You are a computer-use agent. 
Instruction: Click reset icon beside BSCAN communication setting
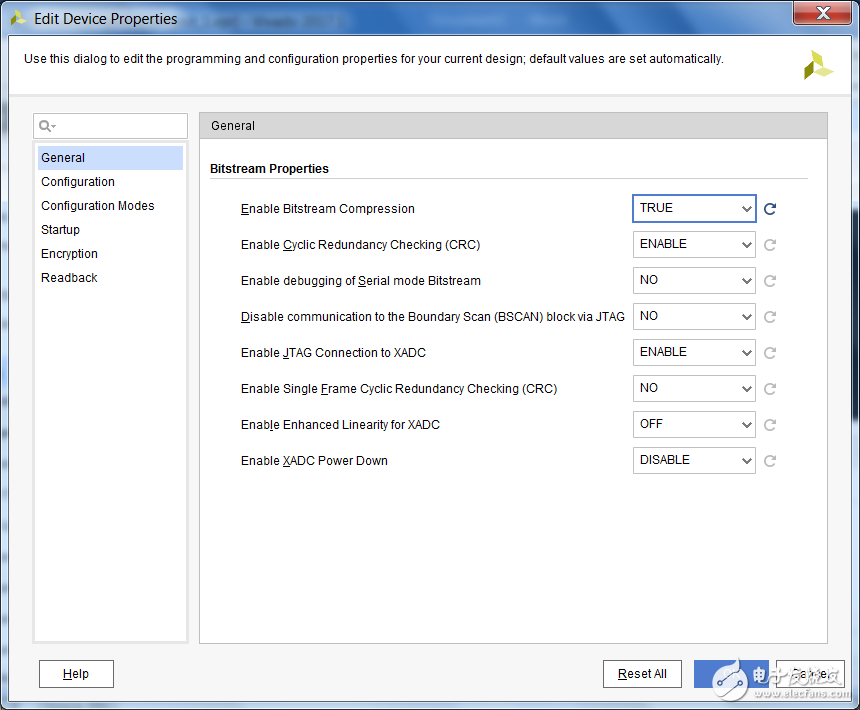pos(770,317)
